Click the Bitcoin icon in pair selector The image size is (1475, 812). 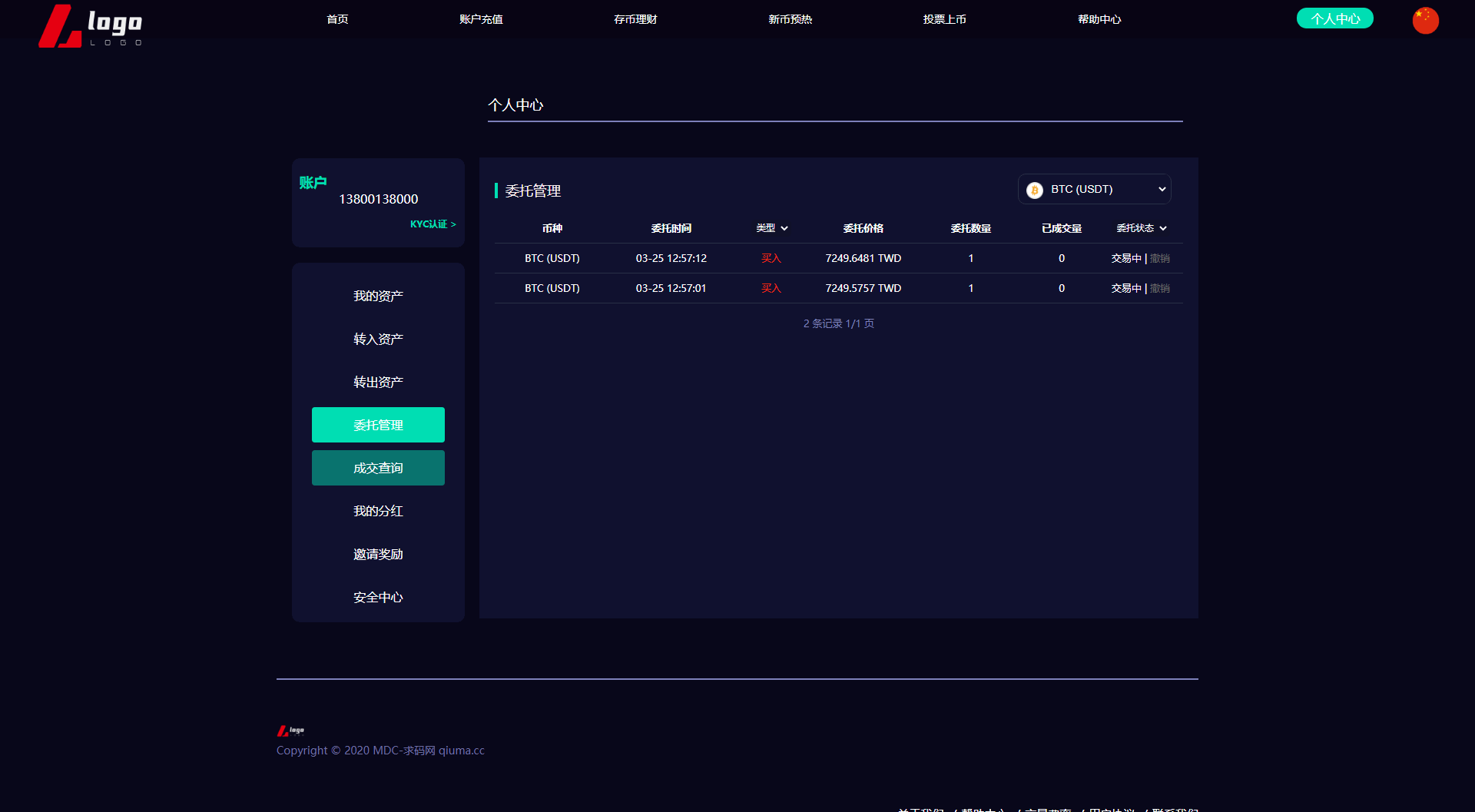click(1035, 190)
